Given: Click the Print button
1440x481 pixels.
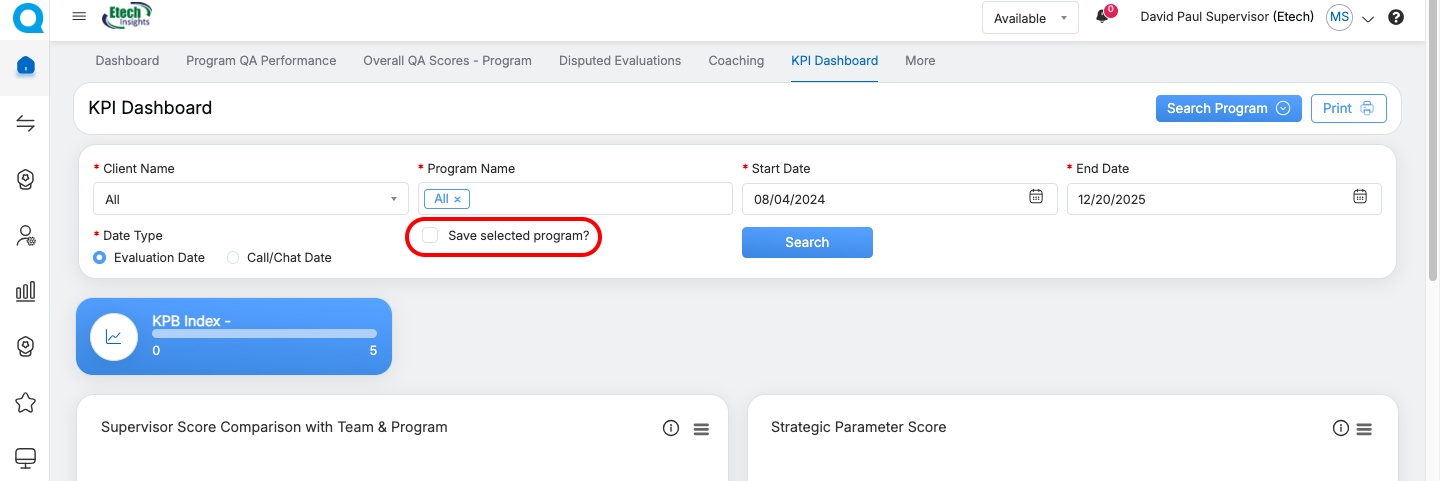Looking at the screenshot, I should 1348,108.
